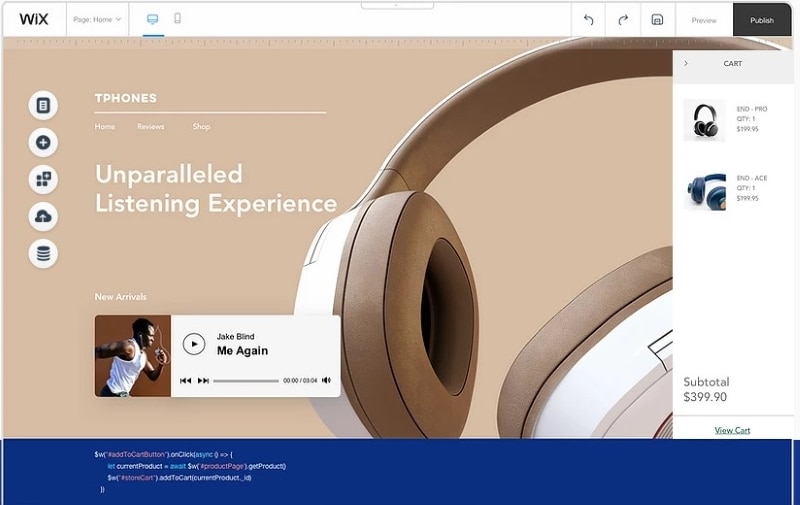Click the addToCartButton code line
The image size is (800, 505).
click(x=163, y=454)
